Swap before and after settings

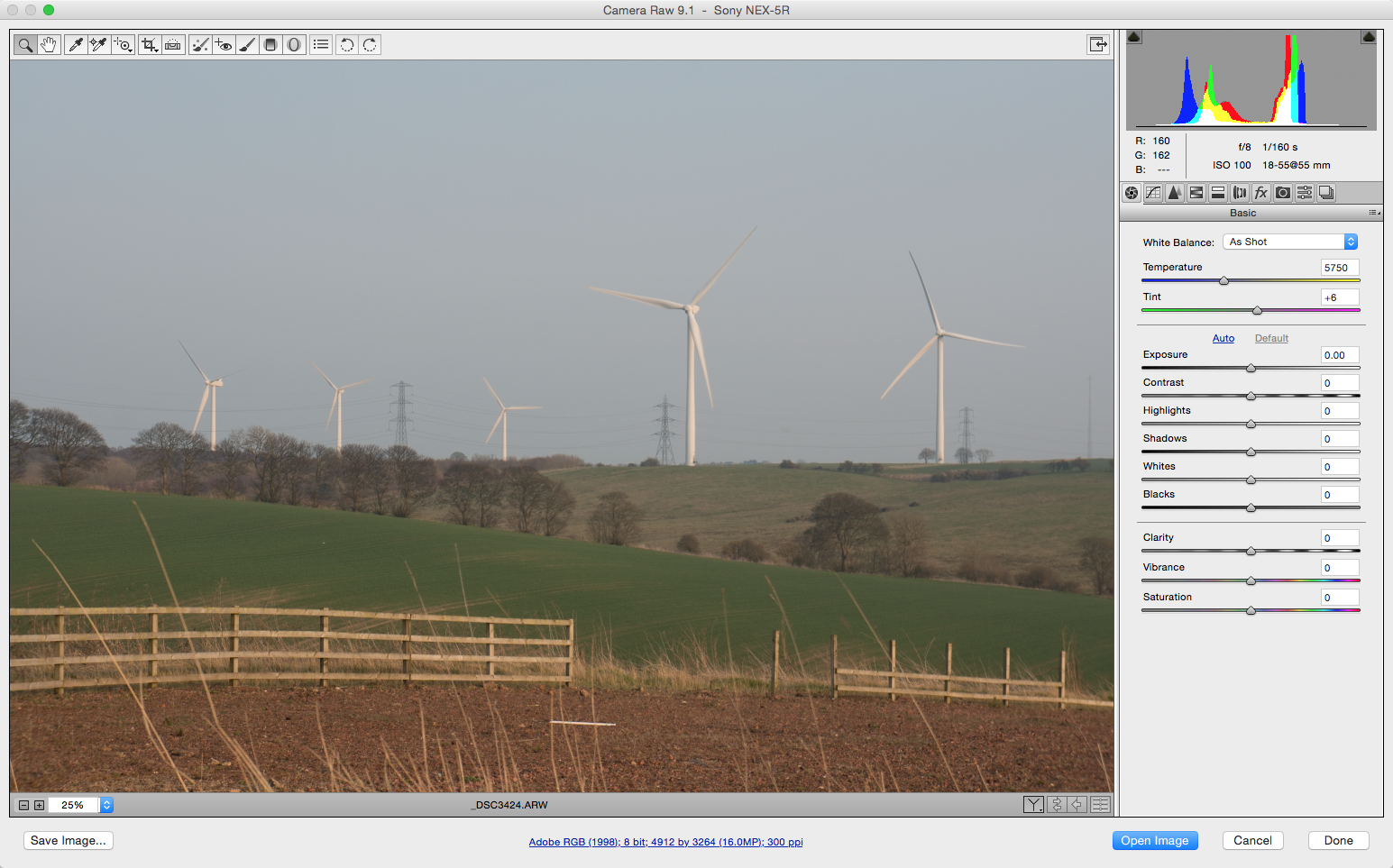click(x=1057, y=804)
